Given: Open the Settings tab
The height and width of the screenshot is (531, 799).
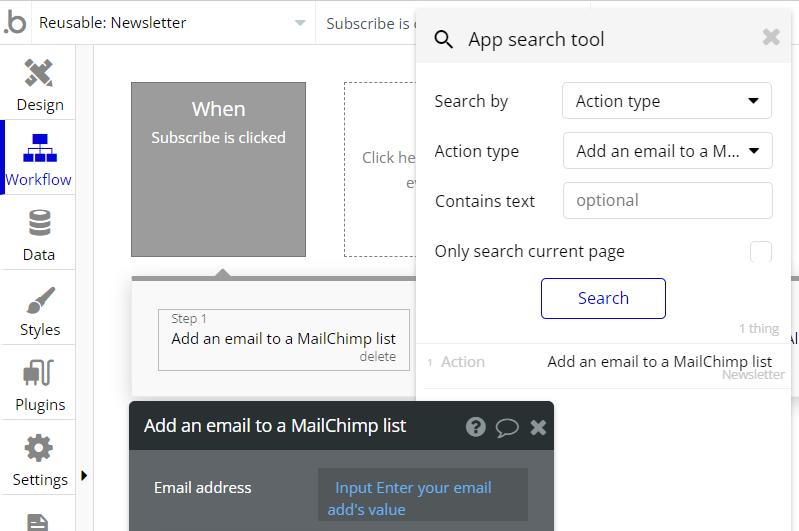Looking at the screenshot, I should [x=39, y=460].
